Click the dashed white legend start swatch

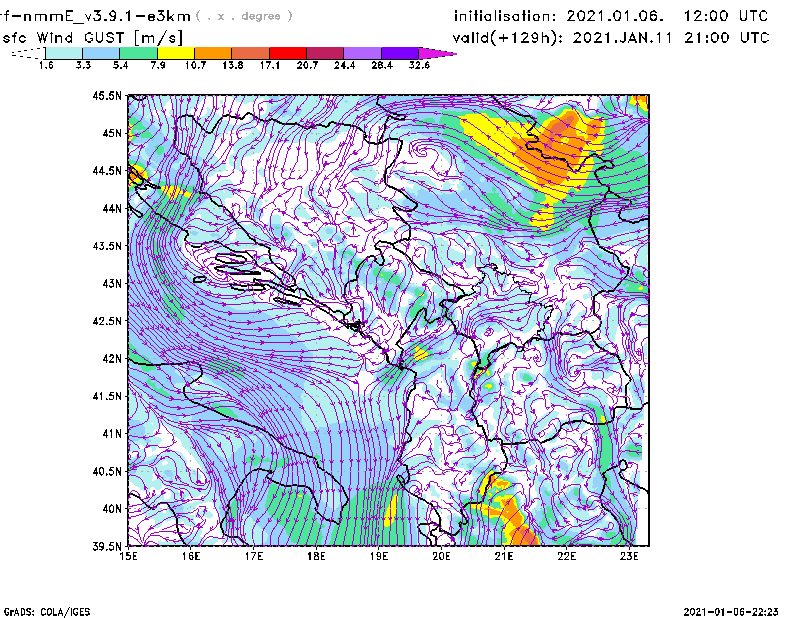point(28,53)
